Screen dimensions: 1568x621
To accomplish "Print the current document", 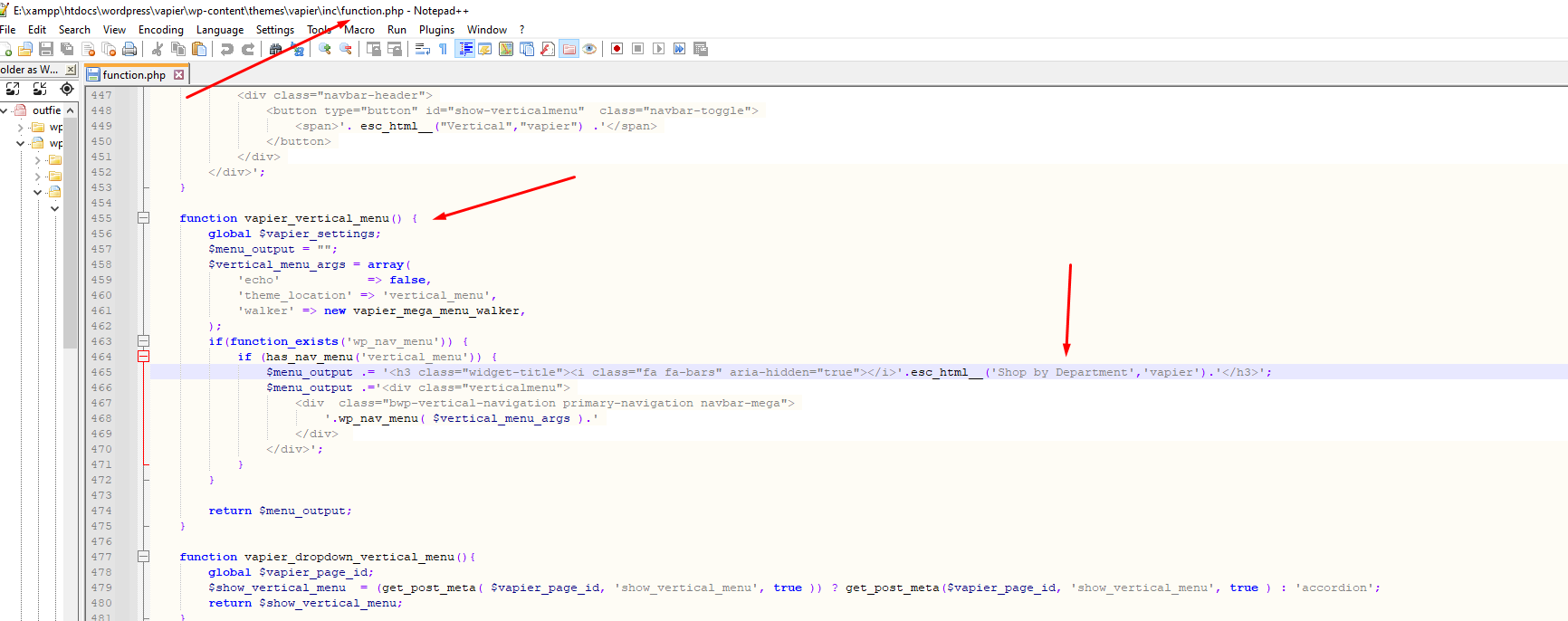I will (x=129, y=49).
